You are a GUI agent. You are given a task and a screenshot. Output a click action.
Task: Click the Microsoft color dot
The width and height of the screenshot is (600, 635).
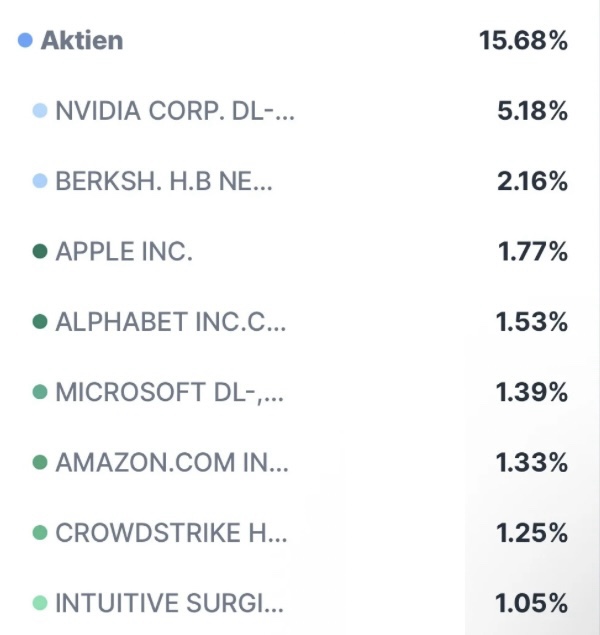pyautogui.click(x=40, y=392)
